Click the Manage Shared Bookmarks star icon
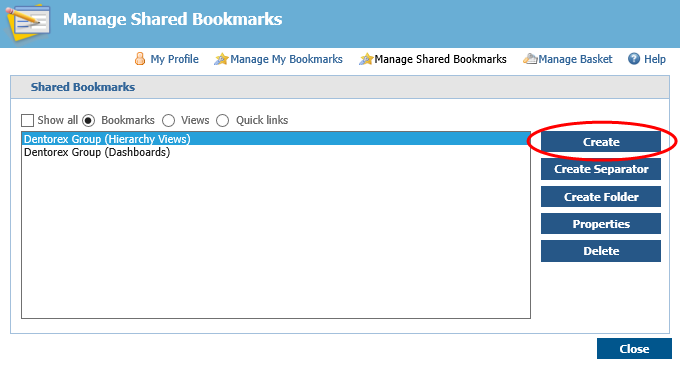 tap(366, 59)
